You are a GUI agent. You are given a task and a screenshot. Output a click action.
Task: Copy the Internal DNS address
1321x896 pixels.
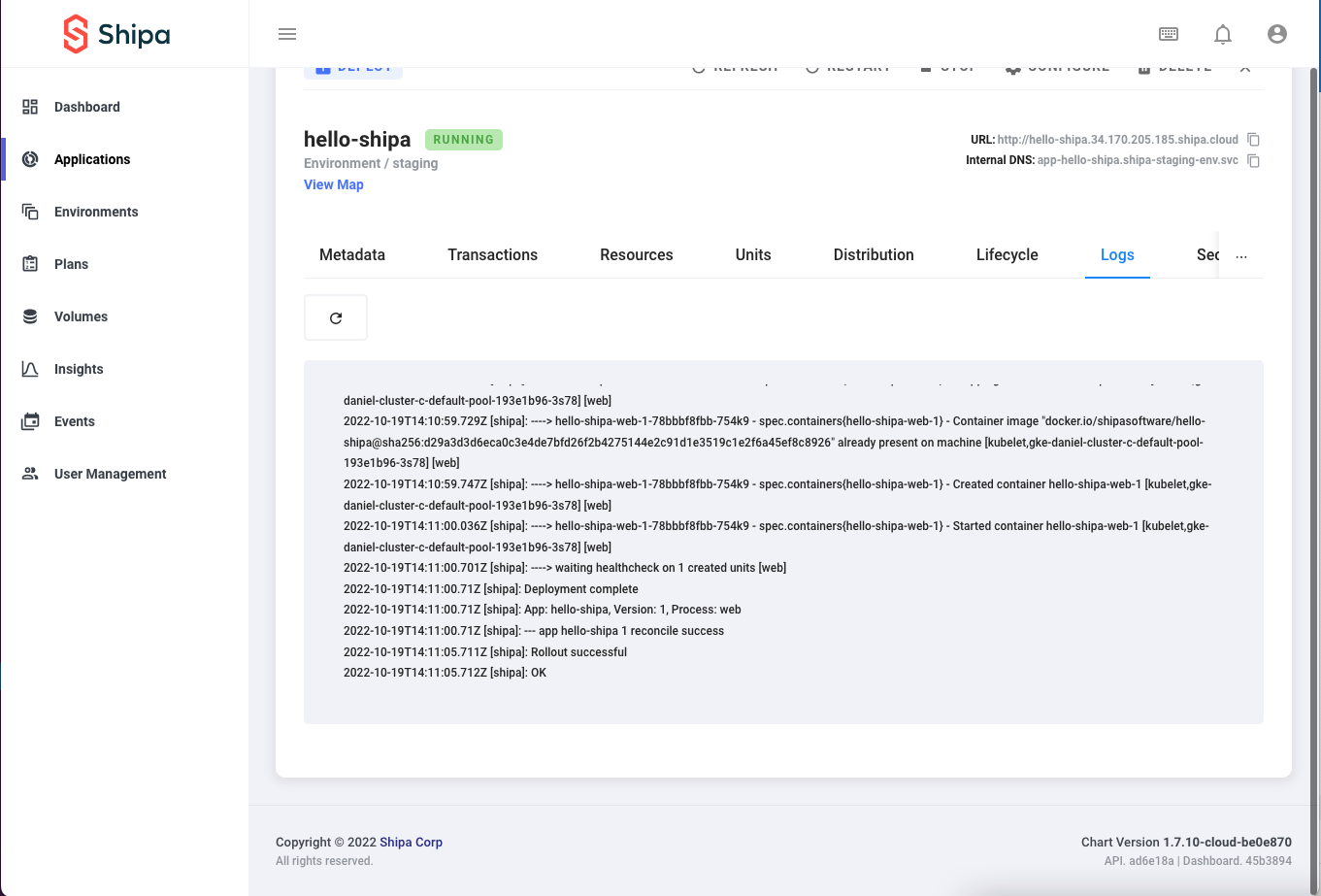(x=1253, y=160)
